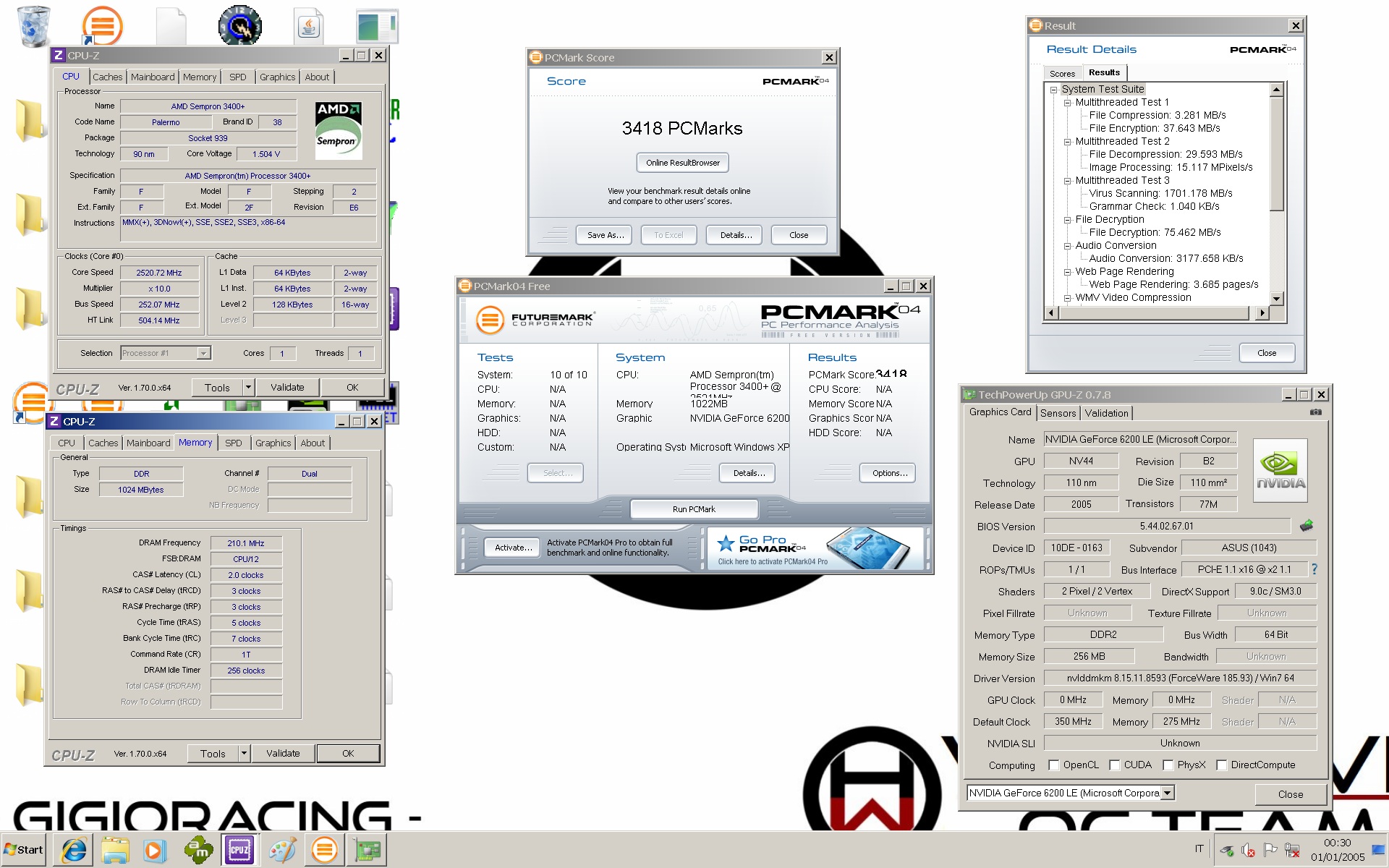
Task: Open the Validation tab in GPU-Z
Action: click(1106, 413)
